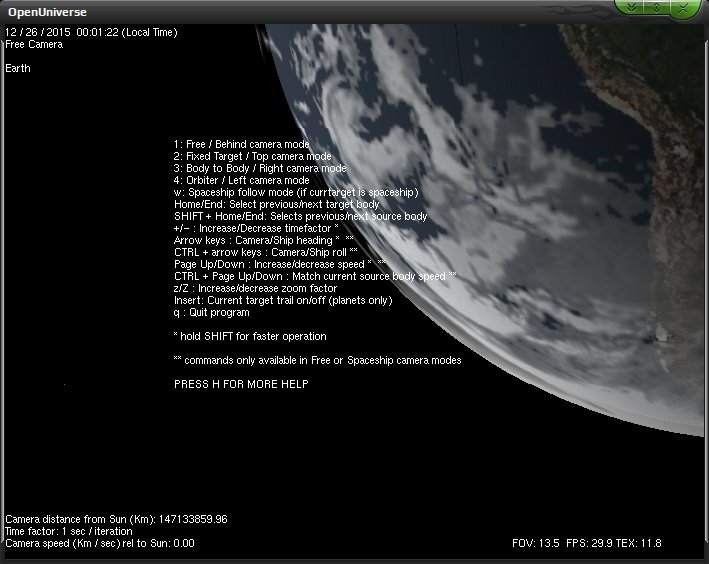Minimize the OpenUniverse window
709x564 pixels.
[x=632, y=7]
